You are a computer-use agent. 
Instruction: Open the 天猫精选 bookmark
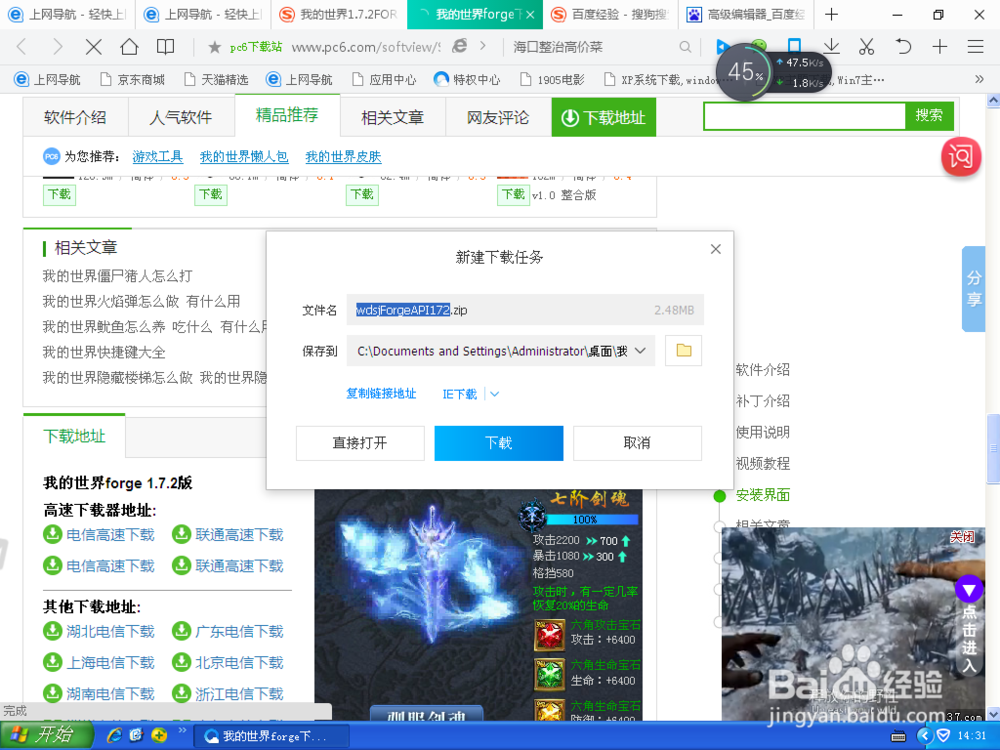point(216,80)
